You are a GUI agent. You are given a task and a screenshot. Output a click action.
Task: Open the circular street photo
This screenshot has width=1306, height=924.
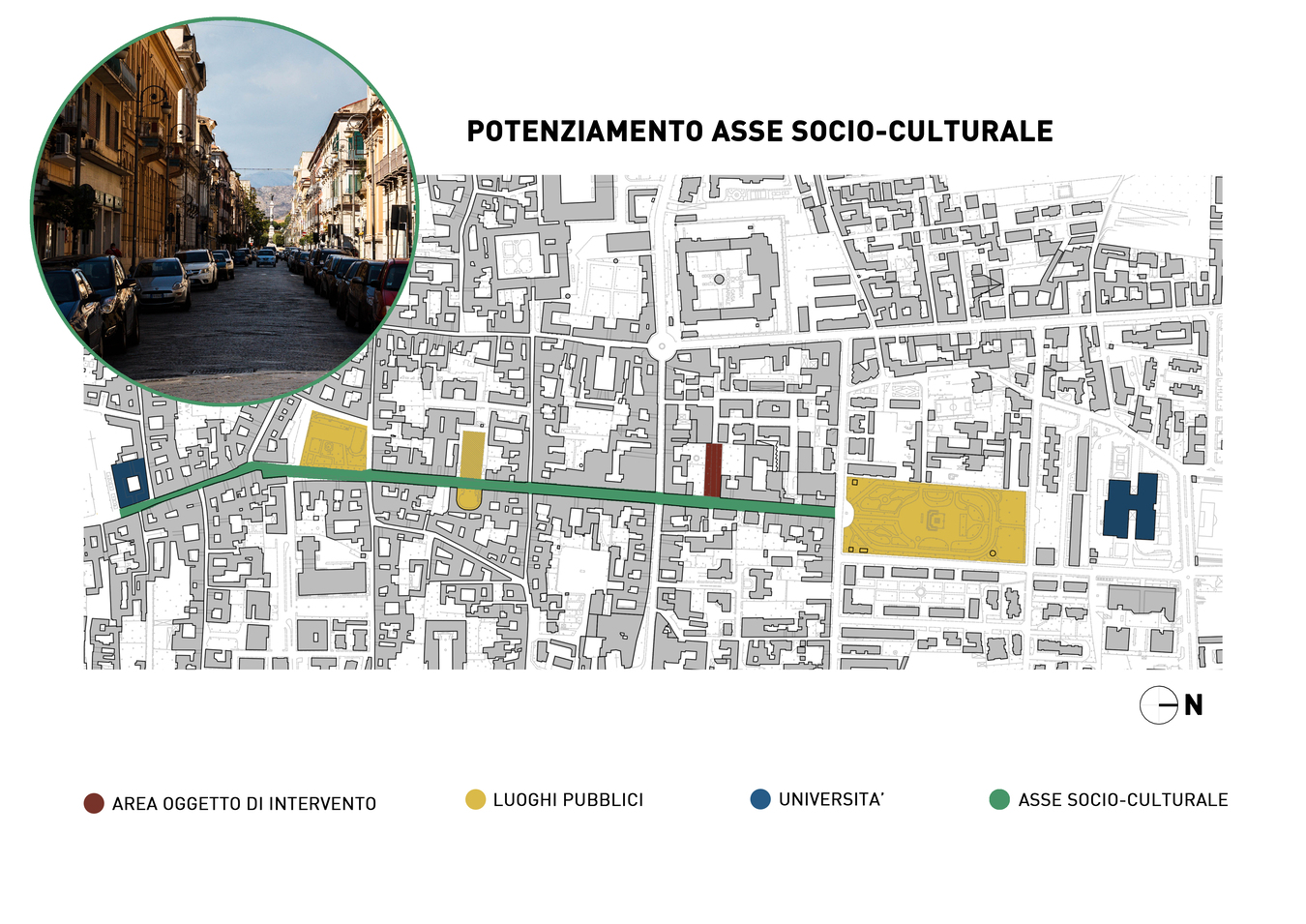pyautogui.click(x=224, y=211)
